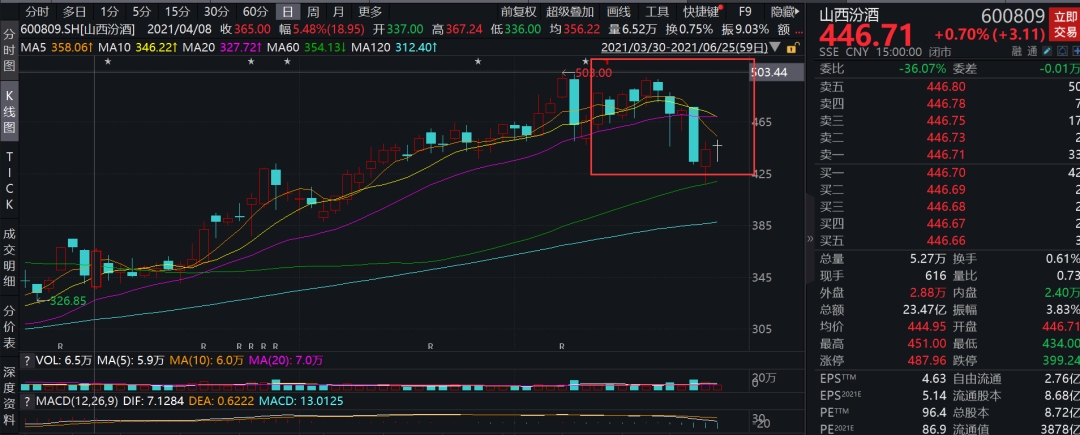This screenshot has height=435, width=1080.
Task: Switch chart to 60分 period
Action: click(x=255, y=11)
